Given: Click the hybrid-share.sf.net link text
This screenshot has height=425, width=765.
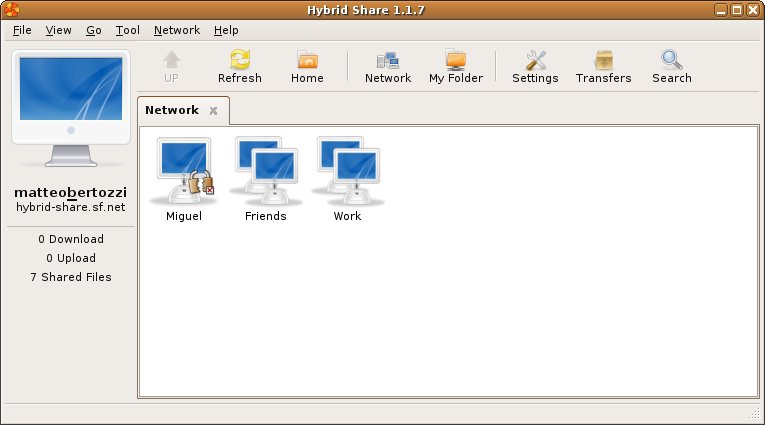Looking at the screenshot, I should tap(70, 207).
